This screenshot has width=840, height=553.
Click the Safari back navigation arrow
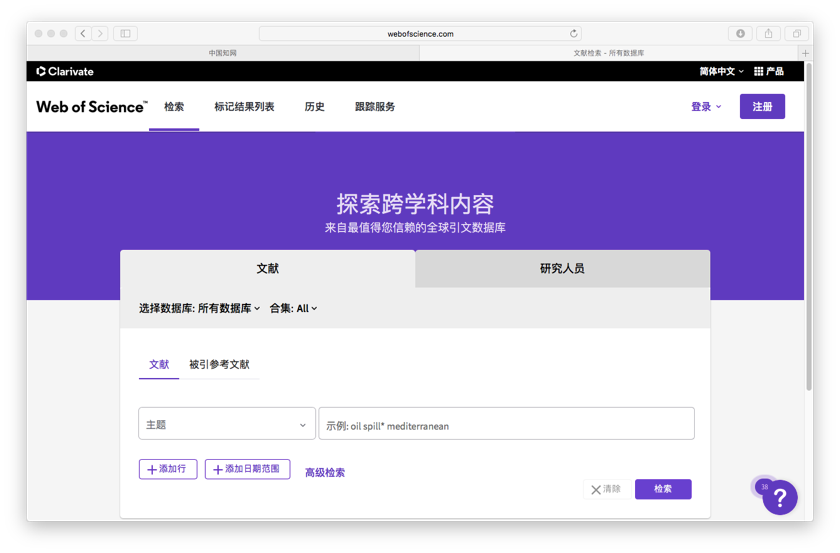pyautogui.click(x=83, y=34)
